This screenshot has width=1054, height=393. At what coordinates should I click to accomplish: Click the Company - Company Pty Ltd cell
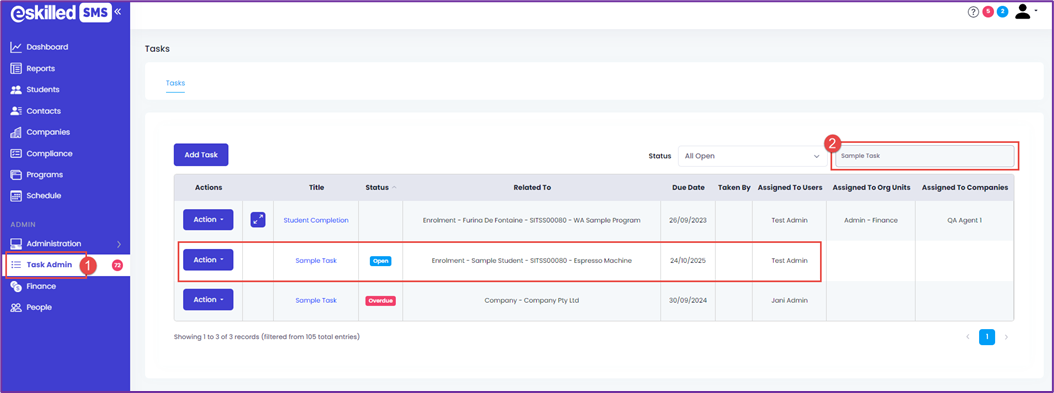coord(532,300)
